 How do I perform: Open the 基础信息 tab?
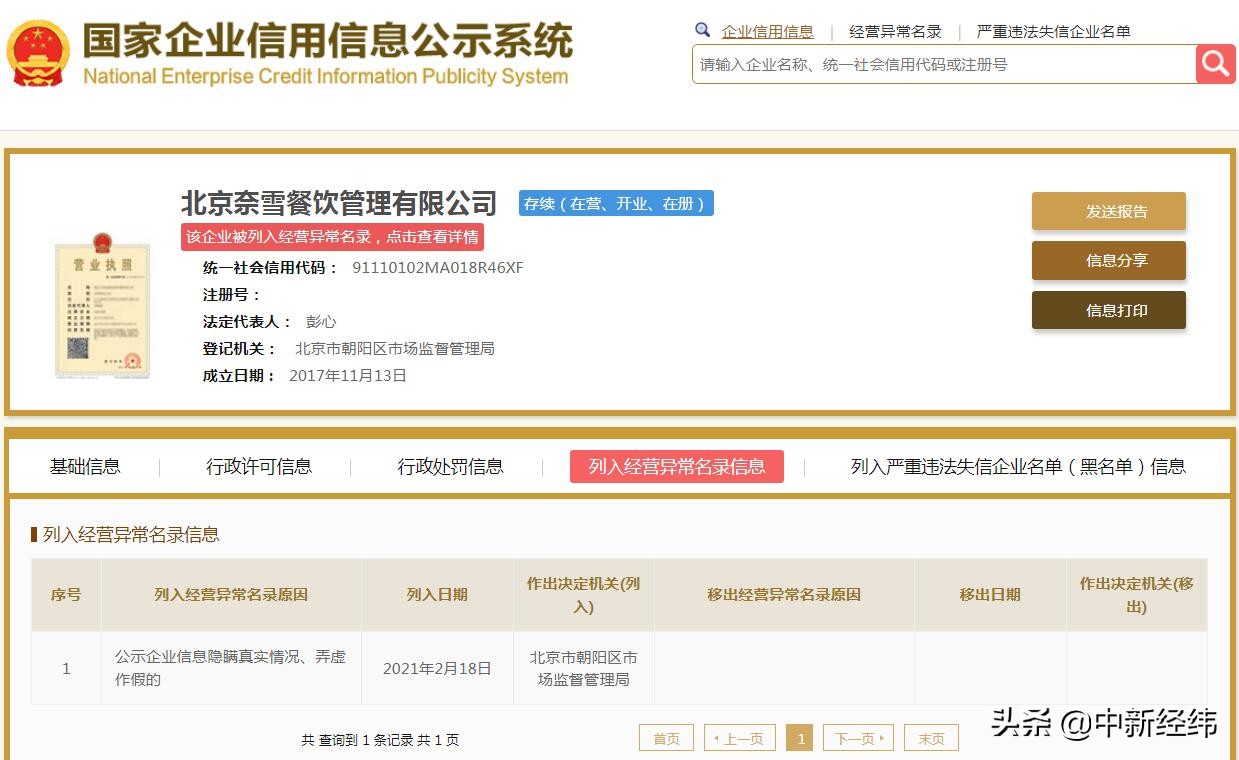click(x=85, y=466)
